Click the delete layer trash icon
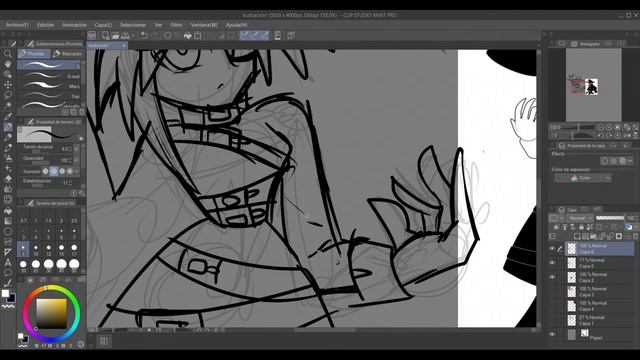 635,236
